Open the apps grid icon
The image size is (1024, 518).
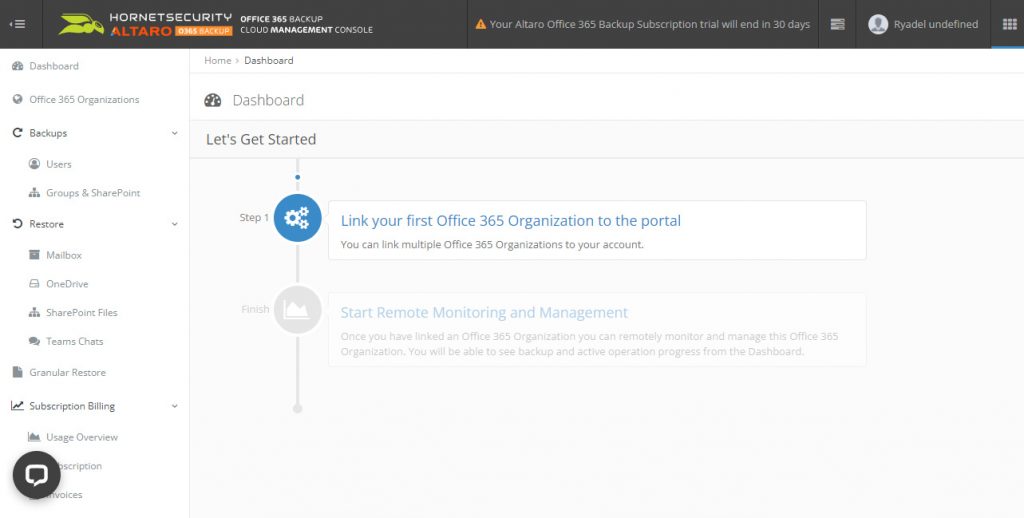(1009, 24)
